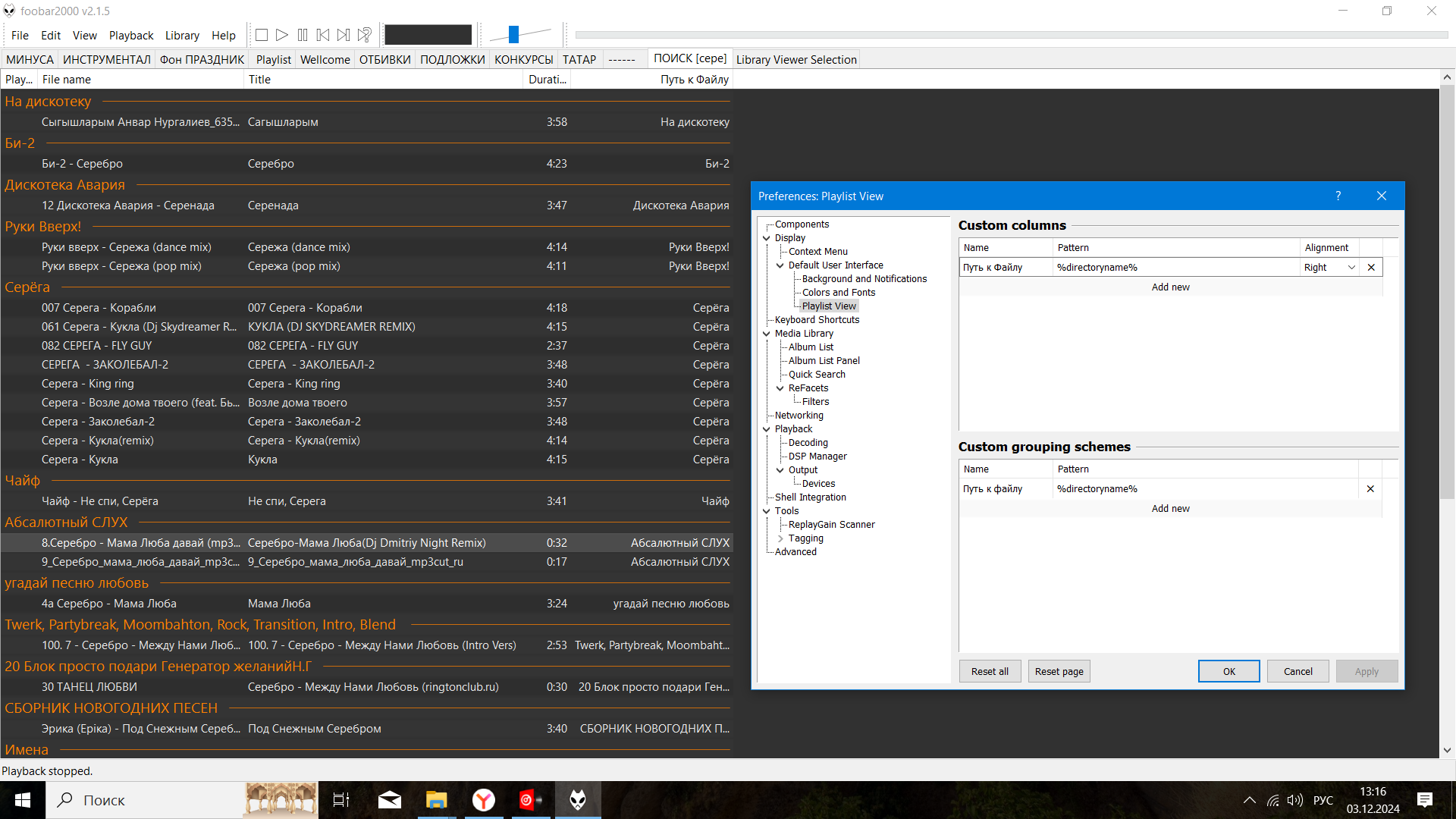Click the blue volume slider handle
Screen dimensions: 1456x819
pyautogui.click(x=513, y=34)
